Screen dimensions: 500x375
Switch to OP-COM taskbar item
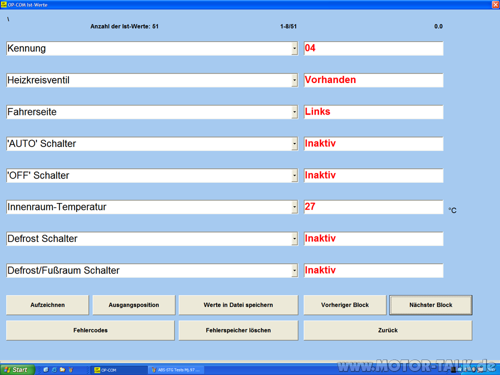pos(118,370)
